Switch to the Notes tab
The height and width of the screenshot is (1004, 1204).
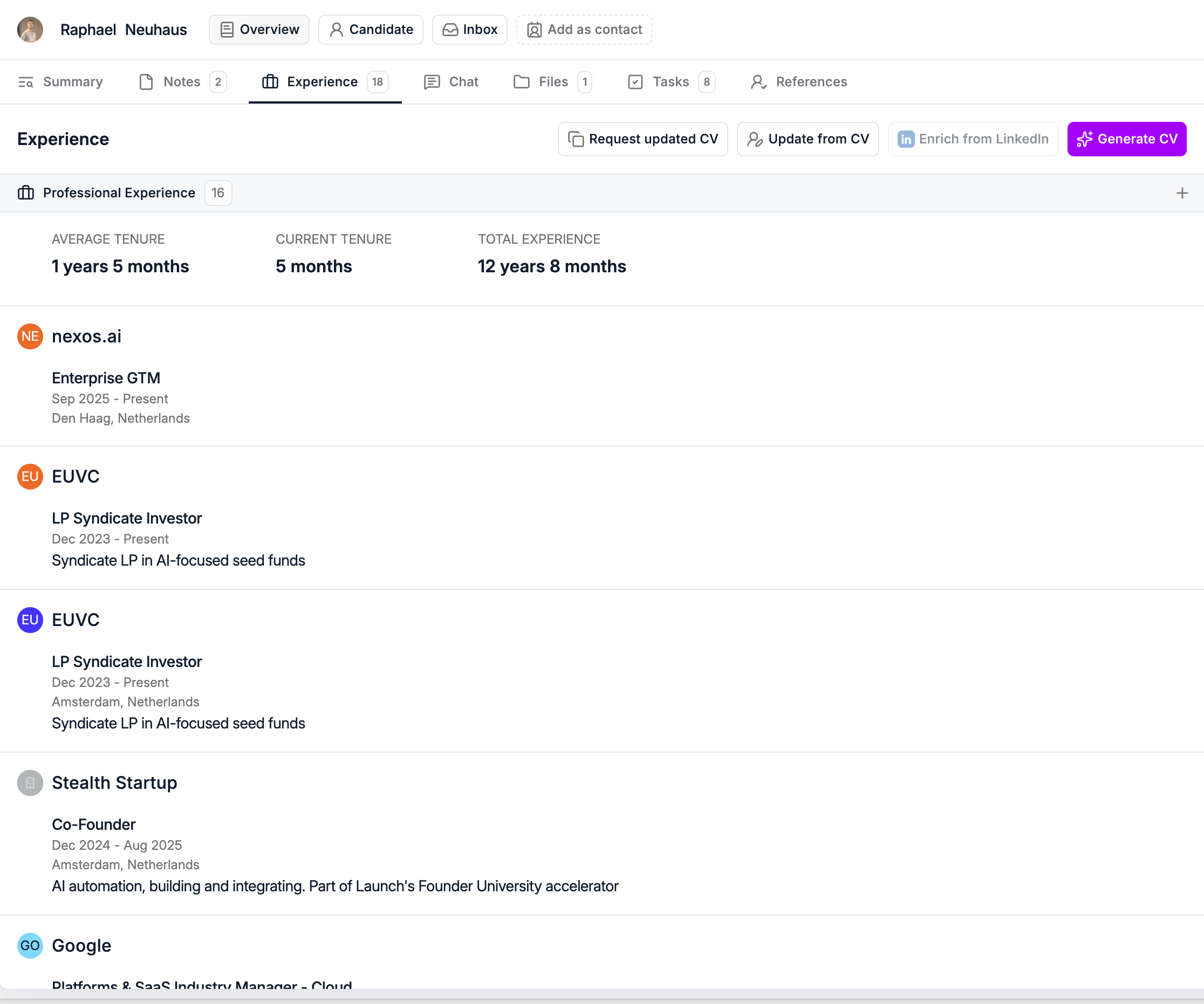pyautogui.click(x=182, y=82)
